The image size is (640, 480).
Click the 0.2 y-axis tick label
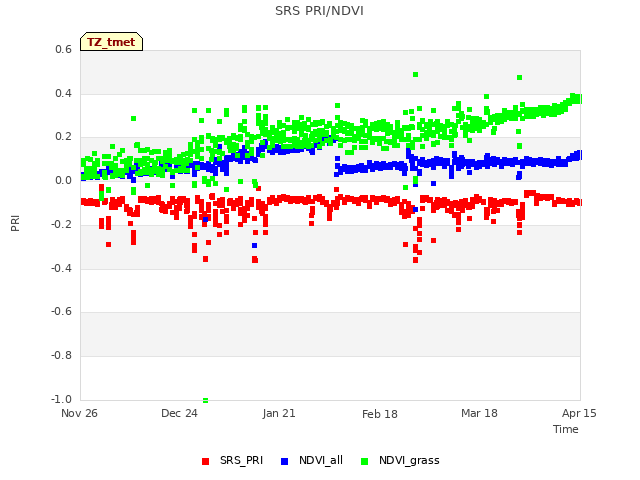click(63, 137)
